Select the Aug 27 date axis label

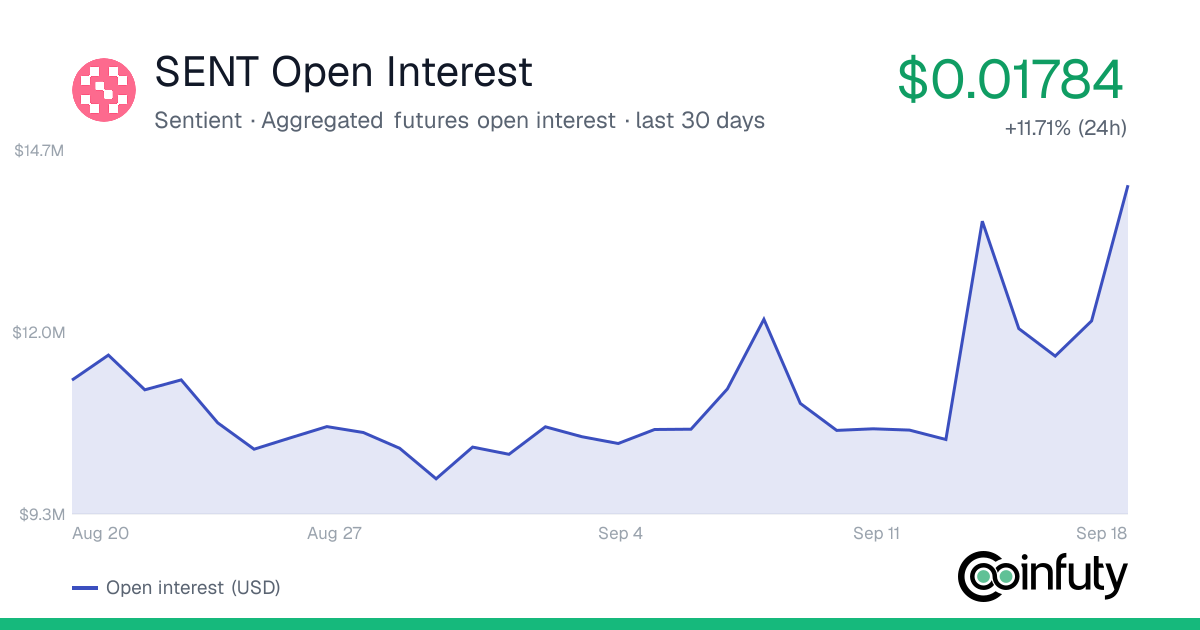tap(334, 534)
